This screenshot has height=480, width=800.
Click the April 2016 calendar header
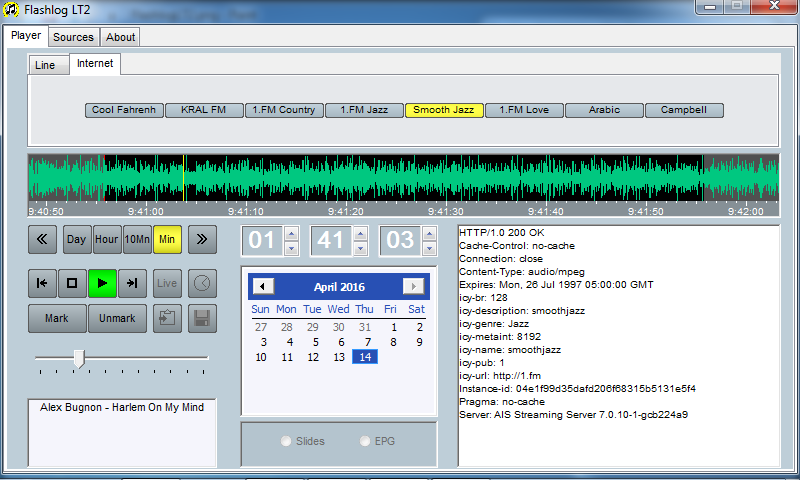(x=339, y=287)
